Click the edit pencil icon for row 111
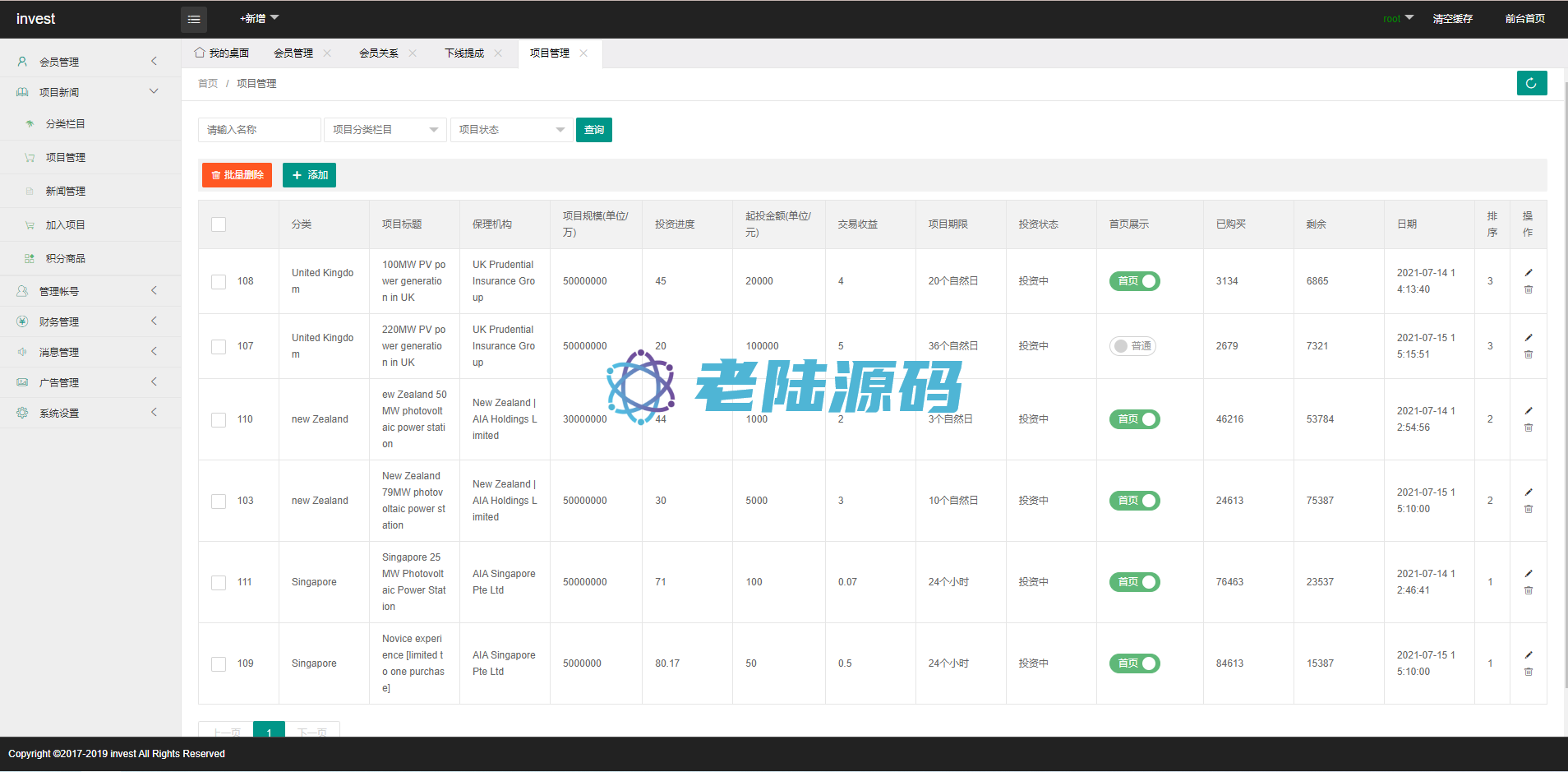 [1529, 574]
